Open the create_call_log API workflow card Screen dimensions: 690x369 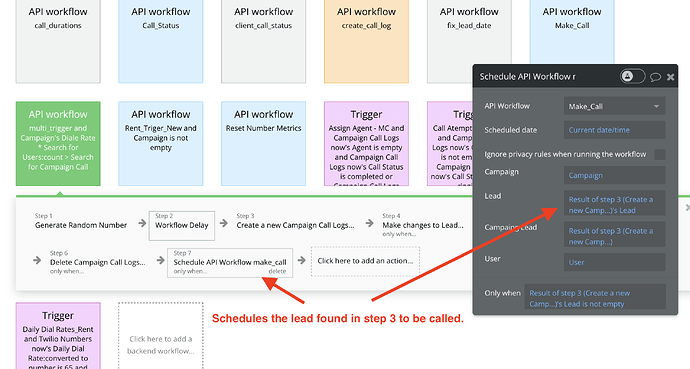367,41
